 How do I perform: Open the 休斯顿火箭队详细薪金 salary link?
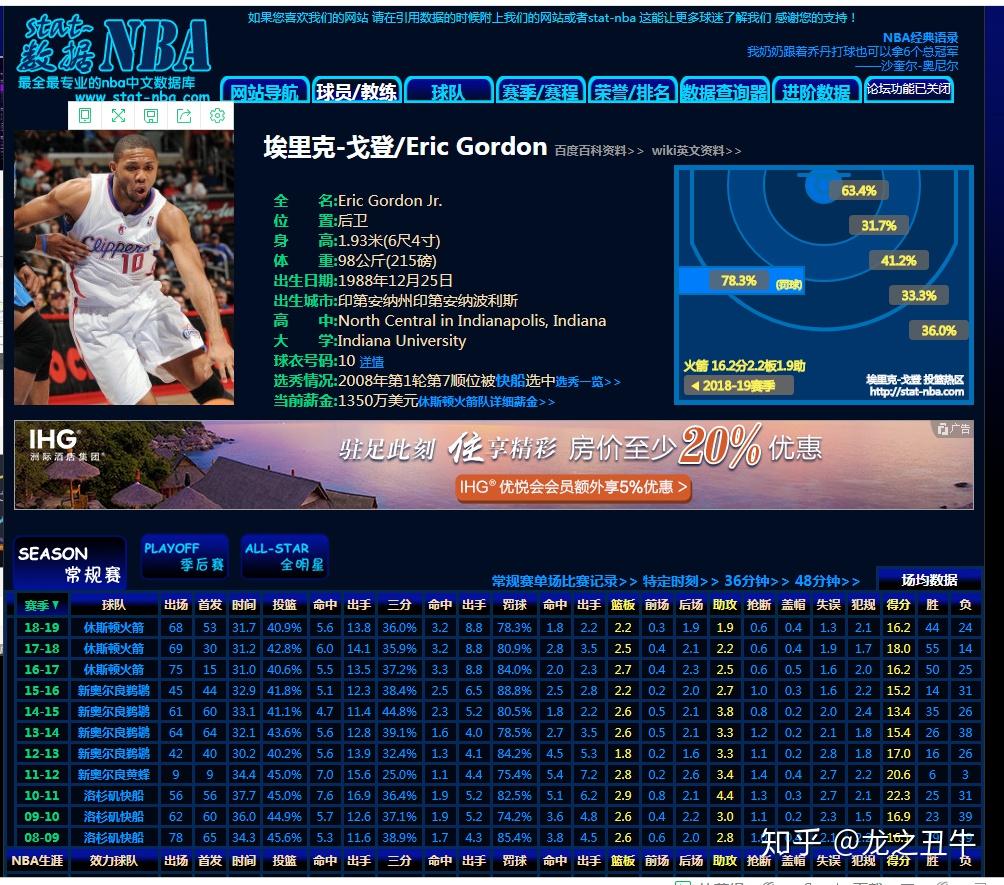click(x=486, y=401)
